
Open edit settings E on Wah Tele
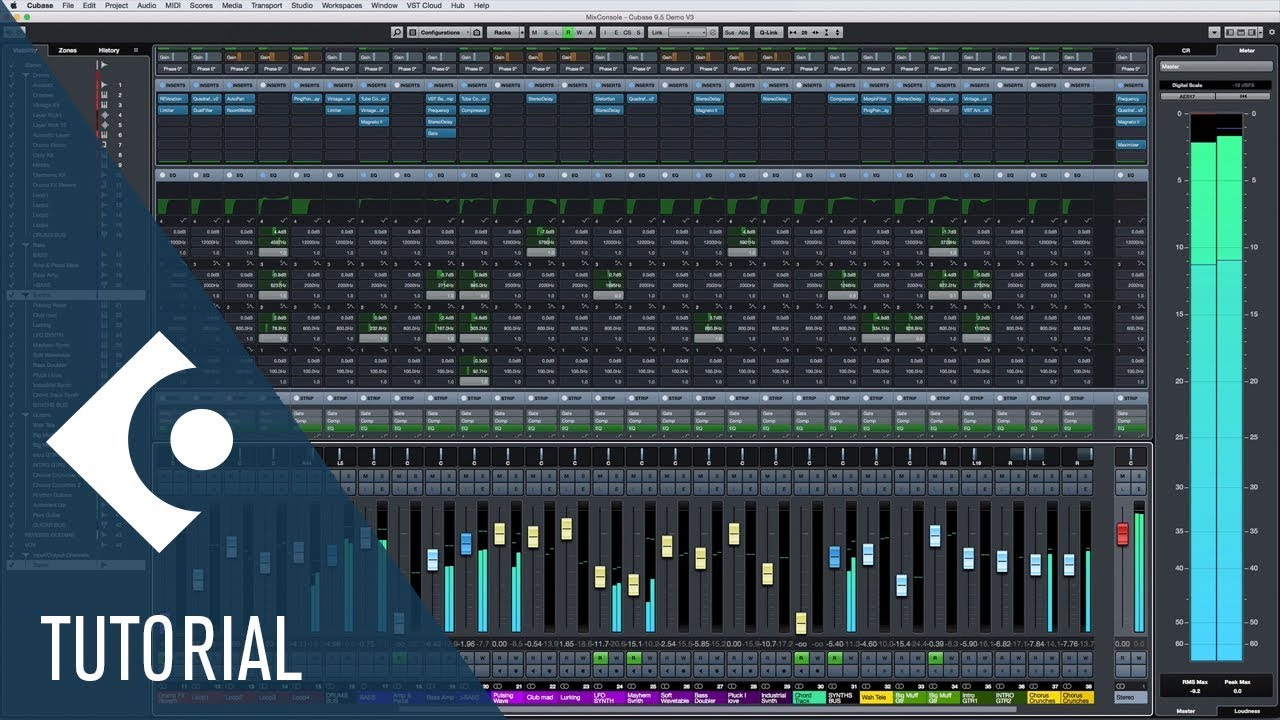click(884, 489)
